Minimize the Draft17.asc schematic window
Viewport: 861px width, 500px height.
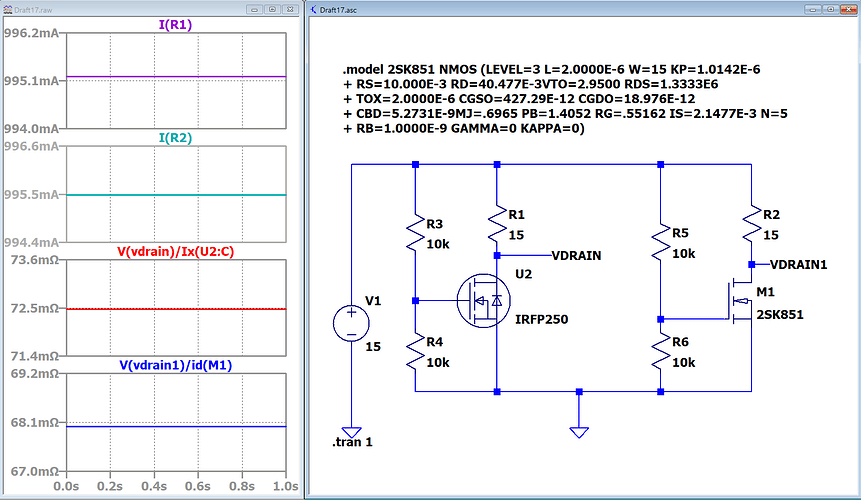(807, 8)
